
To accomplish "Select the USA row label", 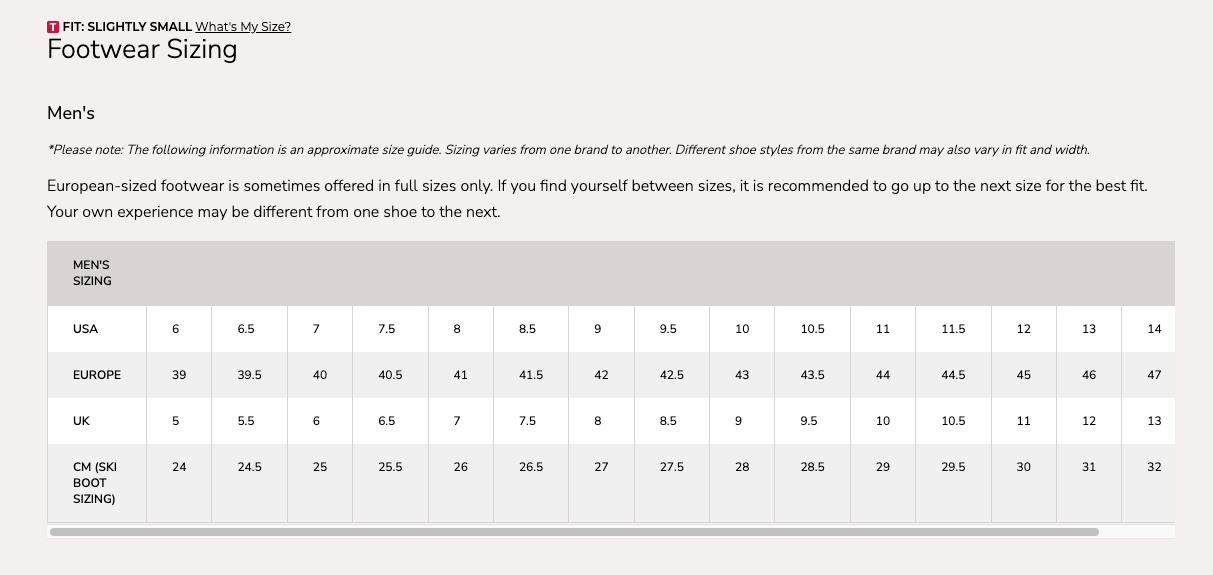I will pyautogui.click(x=85, y=329).
